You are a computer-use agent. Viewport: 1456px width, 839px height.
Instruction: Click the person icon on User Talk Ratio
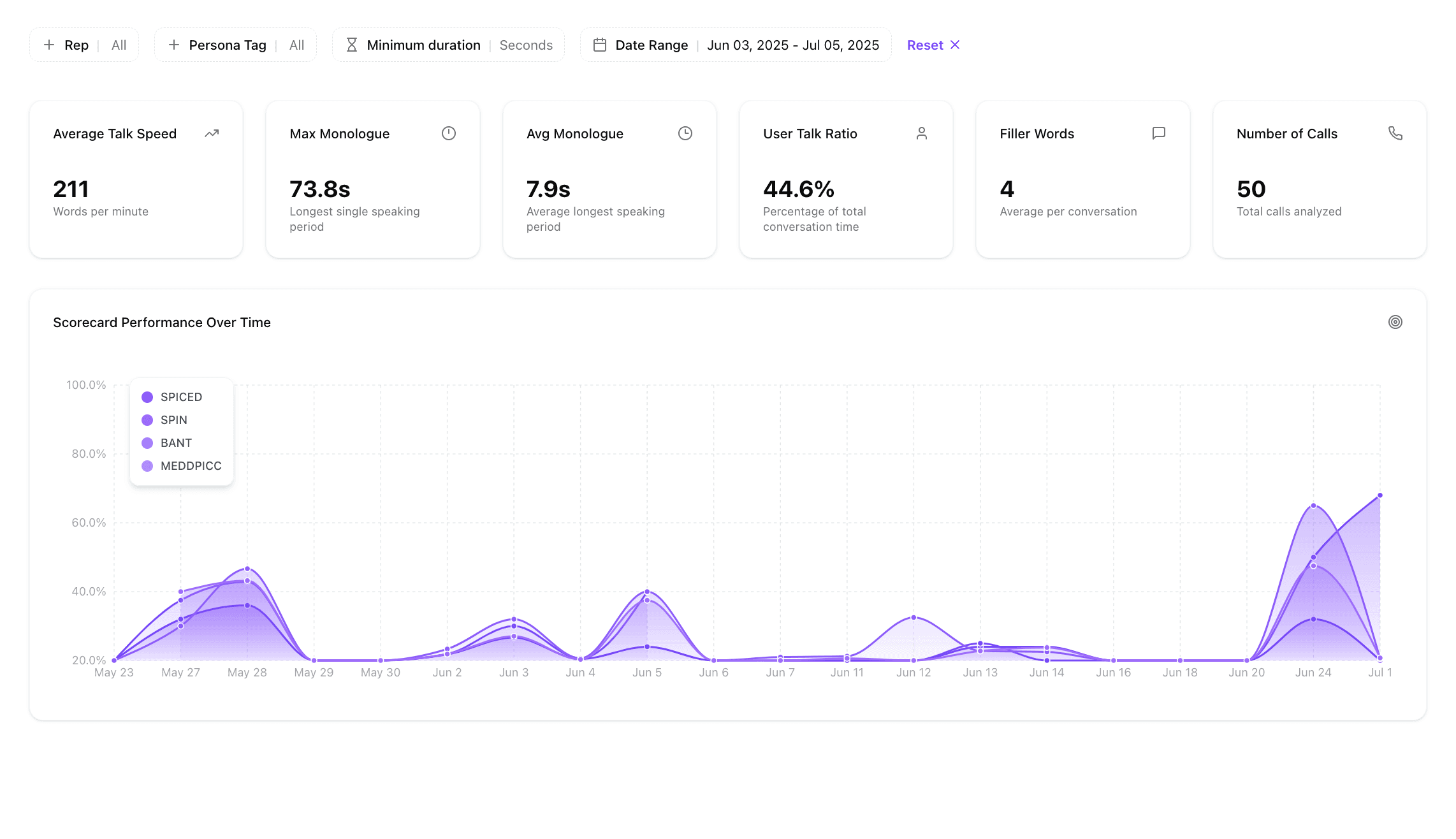[x=922, y=133]
